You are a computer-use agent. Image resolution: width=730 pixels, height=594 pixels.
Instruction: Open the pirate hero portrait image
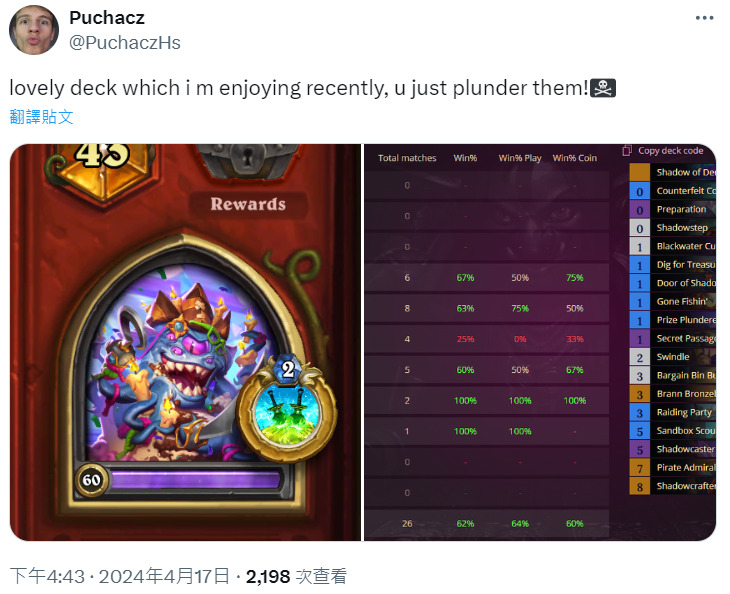click(x=185, y=342)
